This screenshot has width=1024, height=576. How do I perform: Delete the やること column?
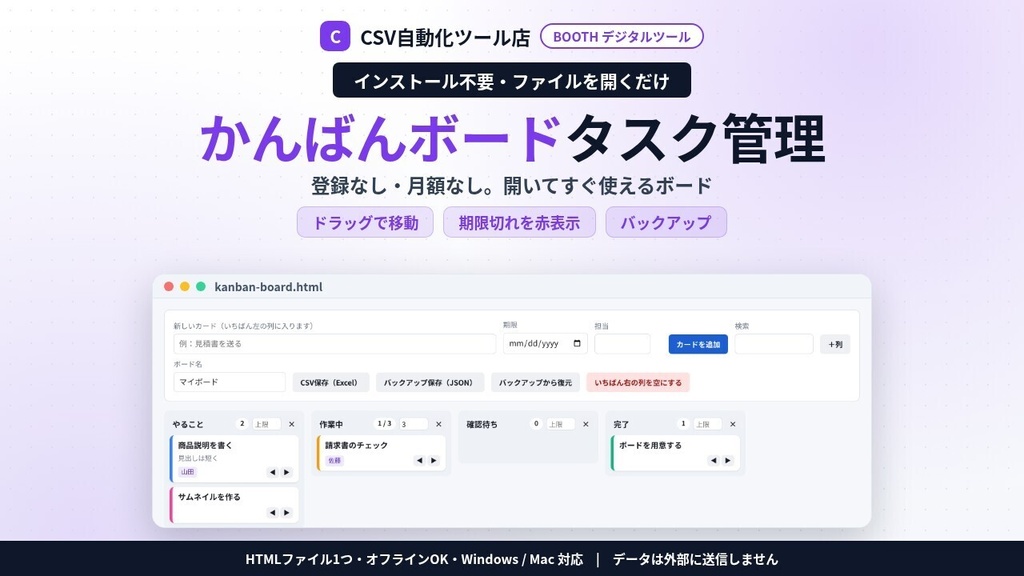tap(292, 424)
